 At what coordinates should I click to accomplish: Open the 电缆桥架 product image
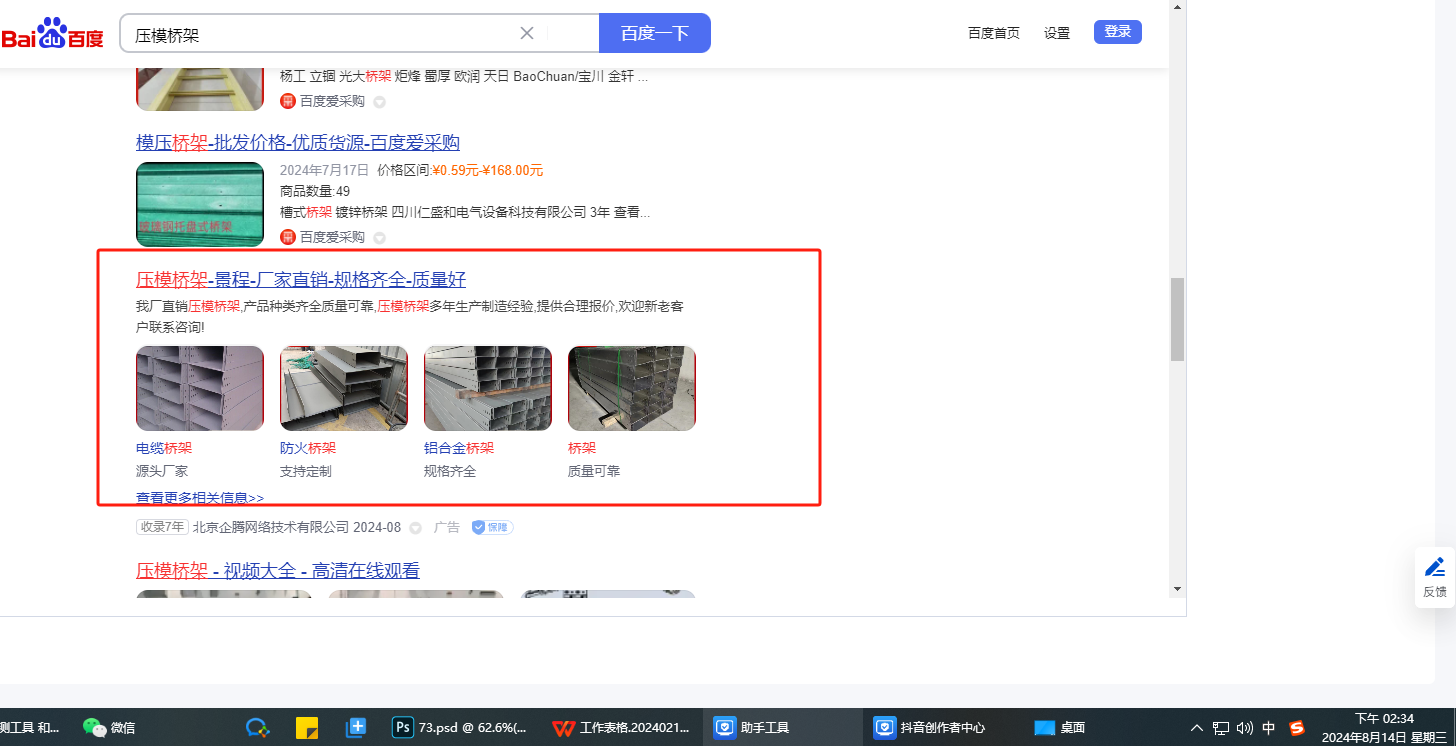pyautogui.click(x=200, y=388)
